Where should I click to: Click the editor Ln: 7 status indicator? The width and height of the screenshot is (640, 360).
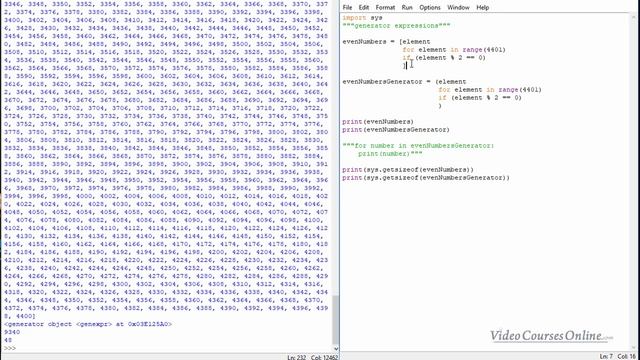606,356
